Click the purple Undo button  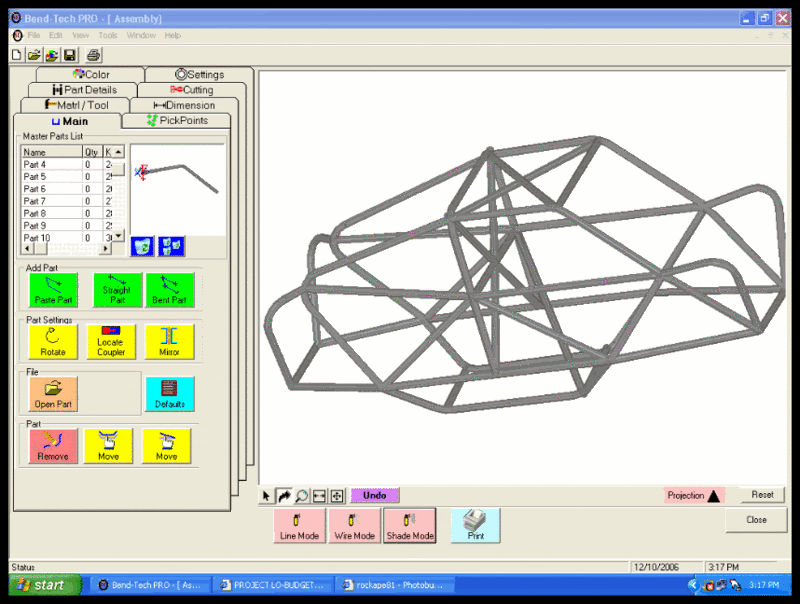click(374, 495)
